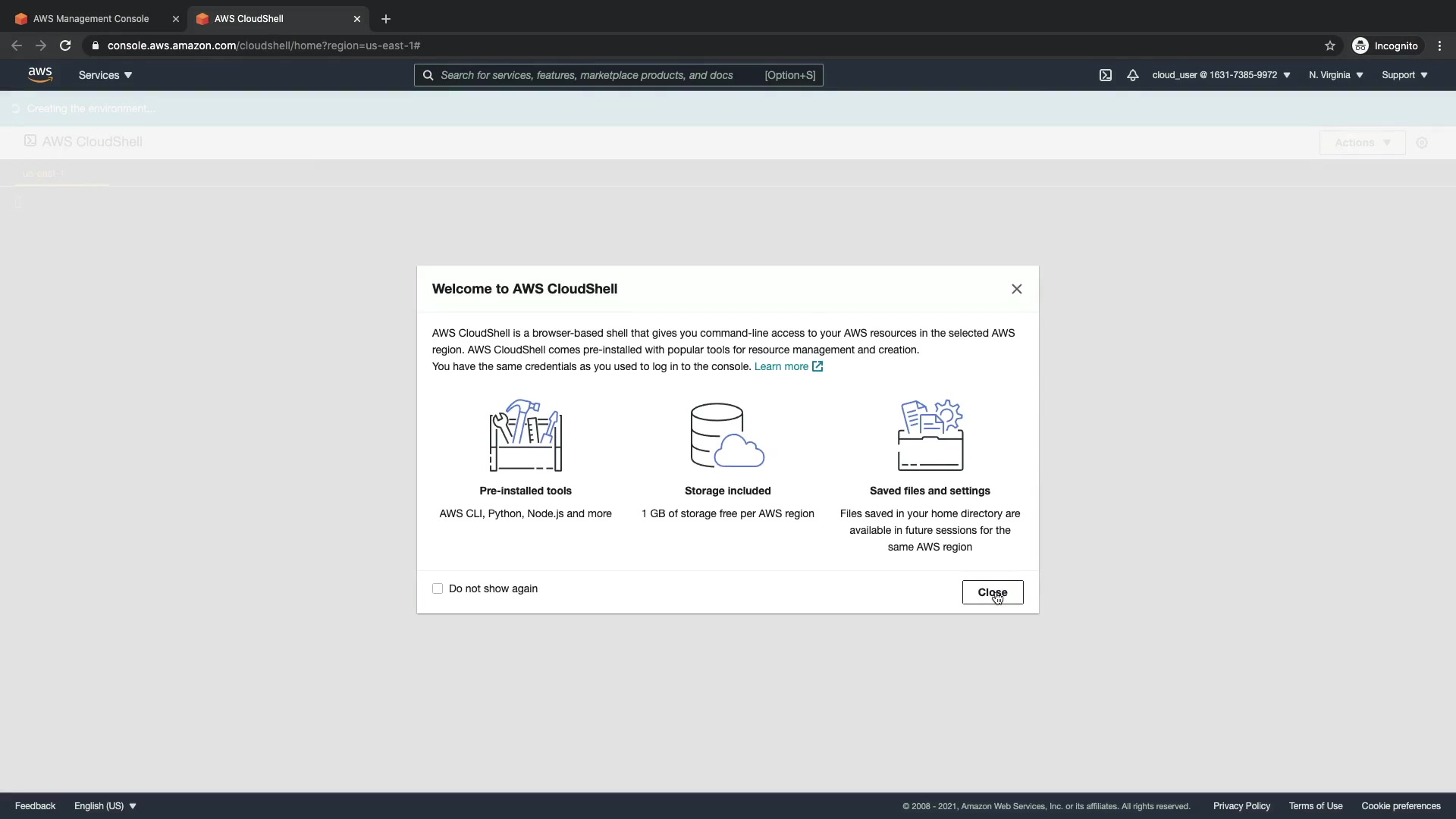The height and width of the screenshot is (819, 1456).
Task: Switch to AWS Management Console tab
Action: (91, 19)
